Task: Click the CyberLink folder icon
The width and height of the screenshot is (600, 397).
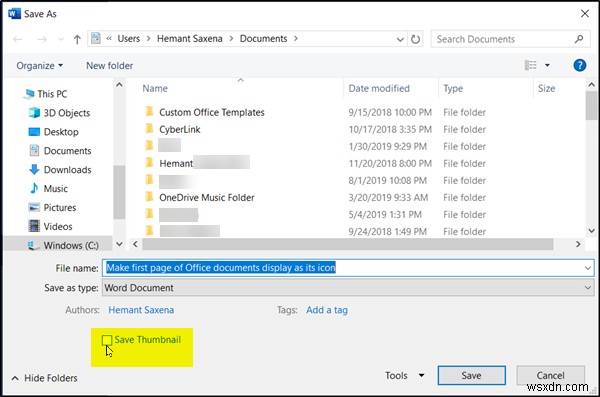Action: [149, 129]
